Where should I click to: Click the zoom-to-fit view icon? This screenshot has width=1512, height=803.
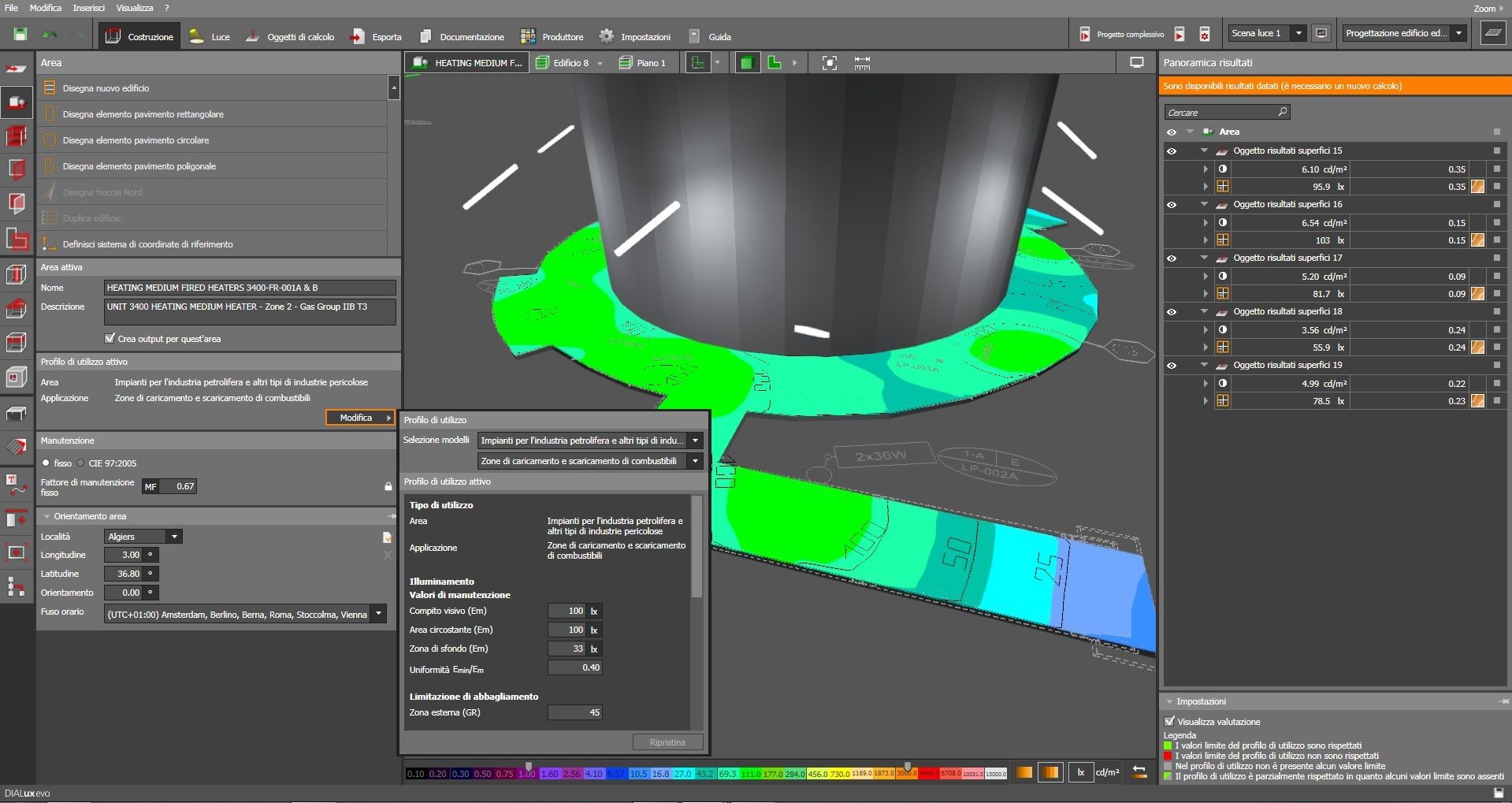(x=829, y=63)
